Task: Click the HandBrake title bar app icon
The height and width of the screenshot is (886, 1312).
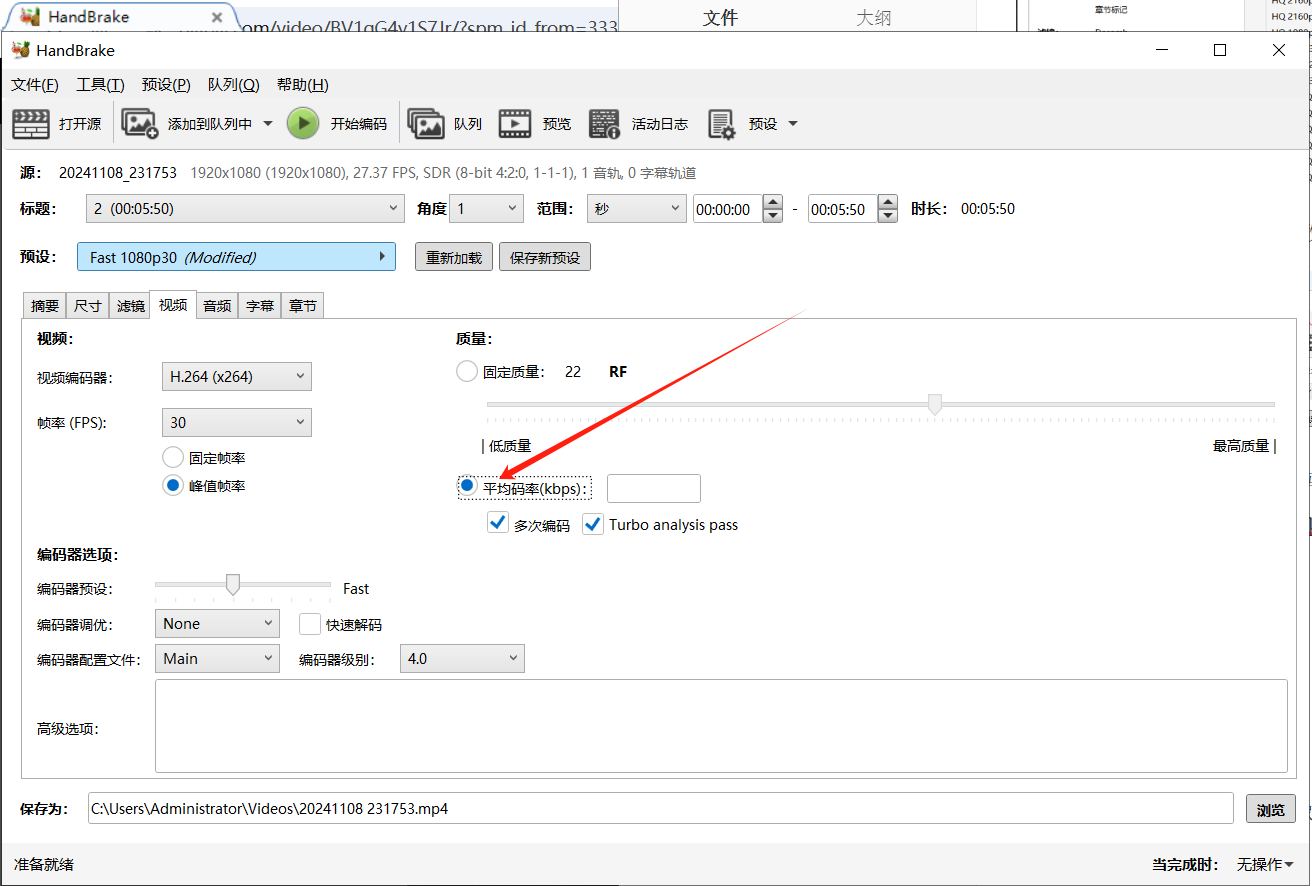Action: [x=20, y=50]
